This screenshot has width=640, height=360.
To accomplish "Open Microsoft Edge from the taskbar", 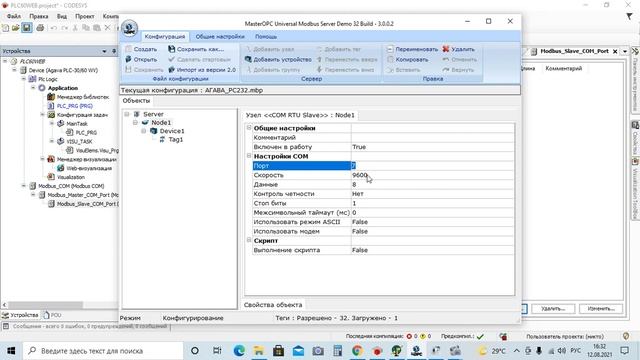I will 239,351.
